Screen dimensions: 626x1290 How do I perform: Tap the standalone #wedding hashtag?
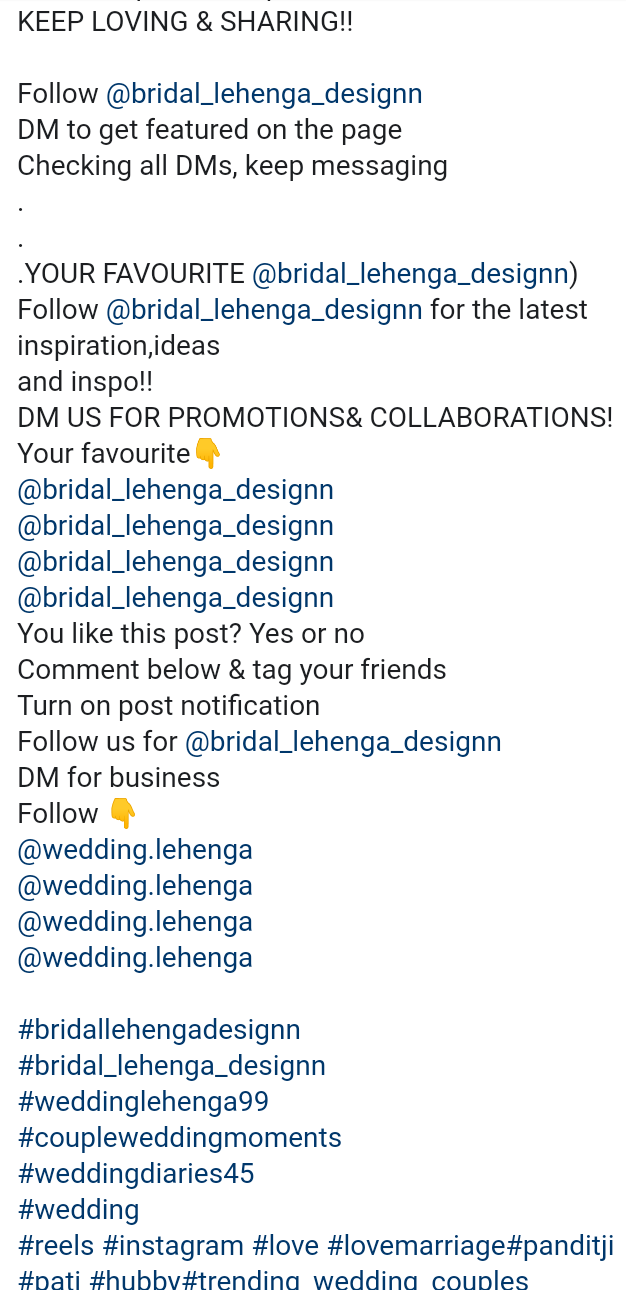(x=79, y=1210)
